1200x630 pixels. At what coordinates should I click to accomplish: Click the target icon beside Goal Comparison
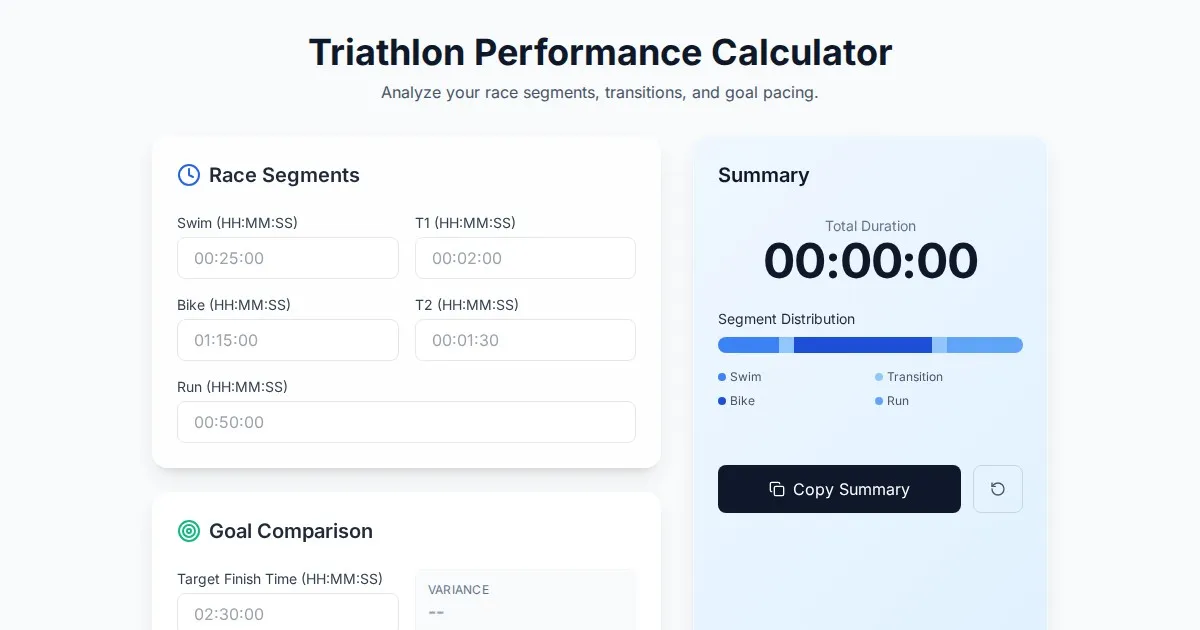189,531
